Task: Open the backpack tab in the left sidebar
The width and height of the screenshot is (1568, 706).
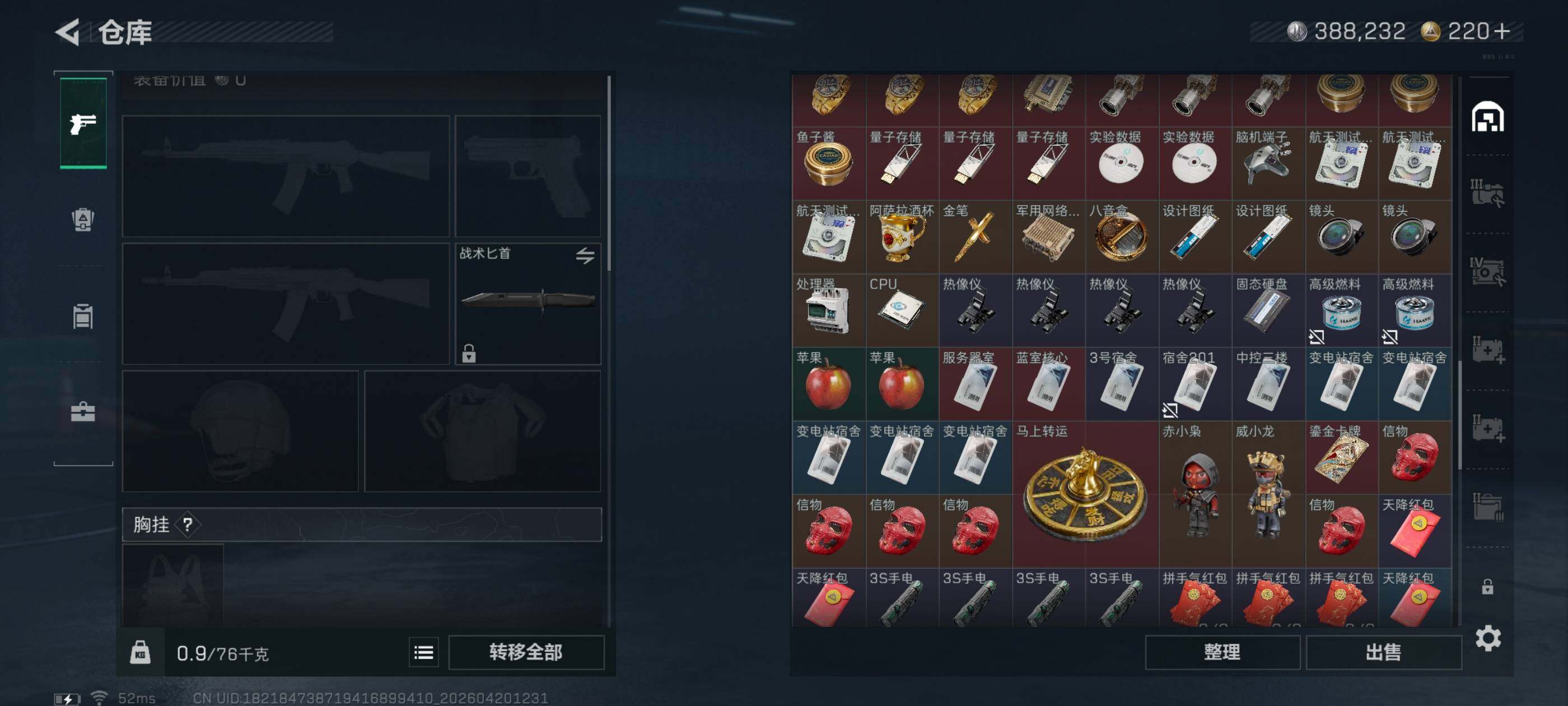Action: click(83, 220)
